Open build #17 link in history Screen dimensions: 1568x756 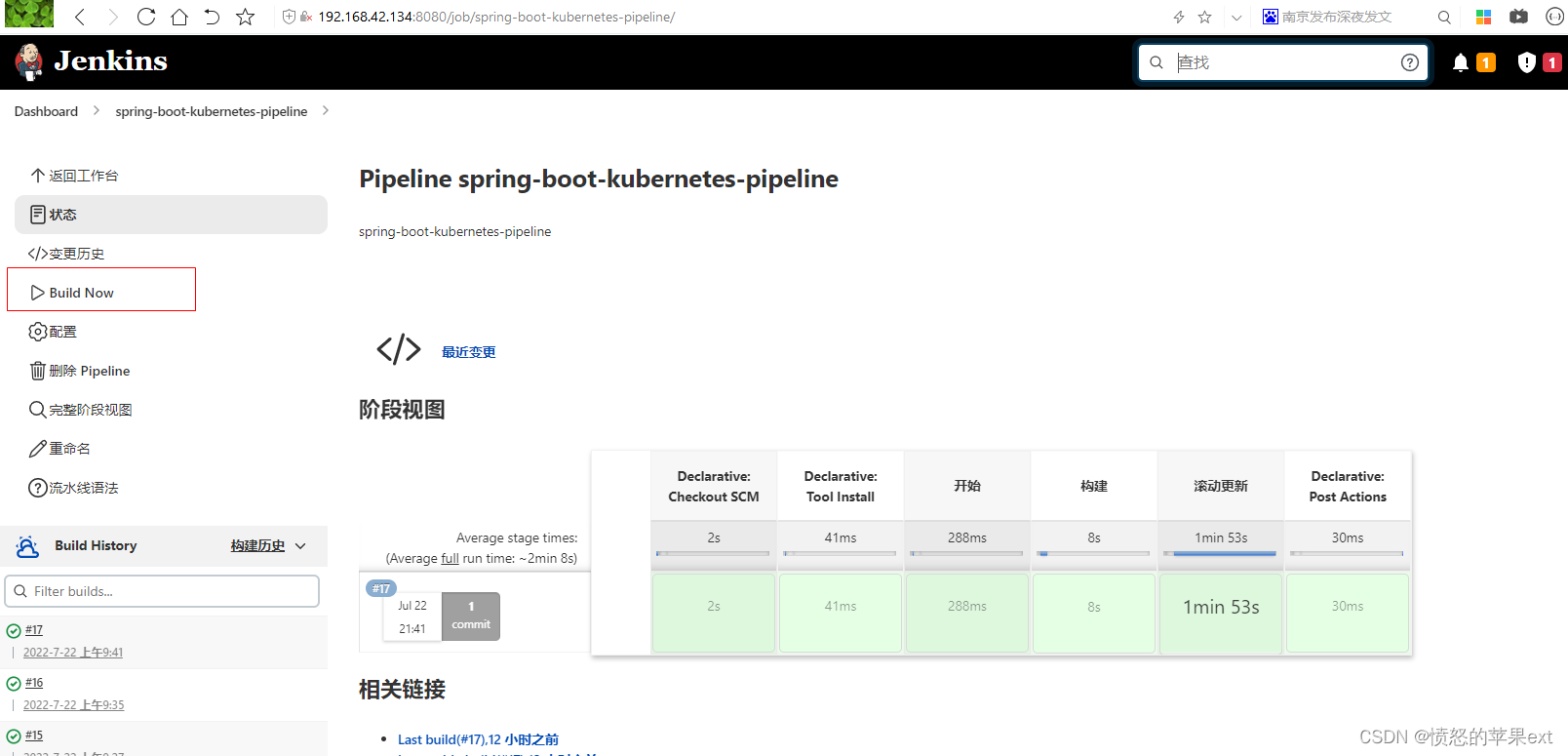(34, 630)
